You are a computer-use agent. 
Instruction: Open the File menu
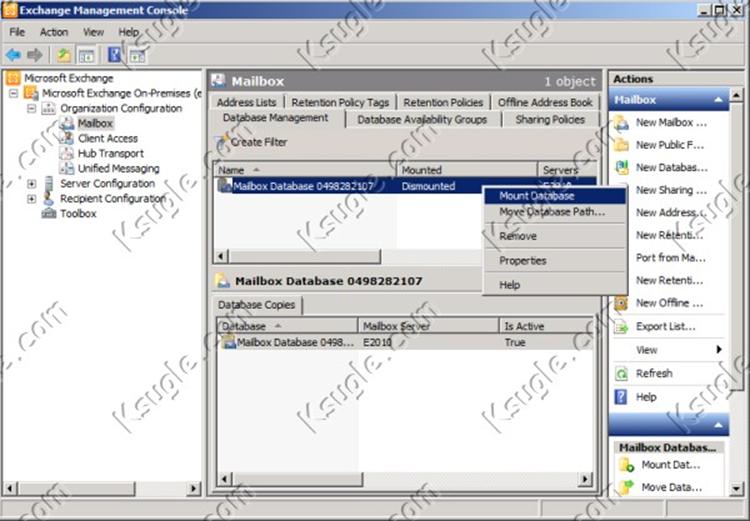click(17, 32)
